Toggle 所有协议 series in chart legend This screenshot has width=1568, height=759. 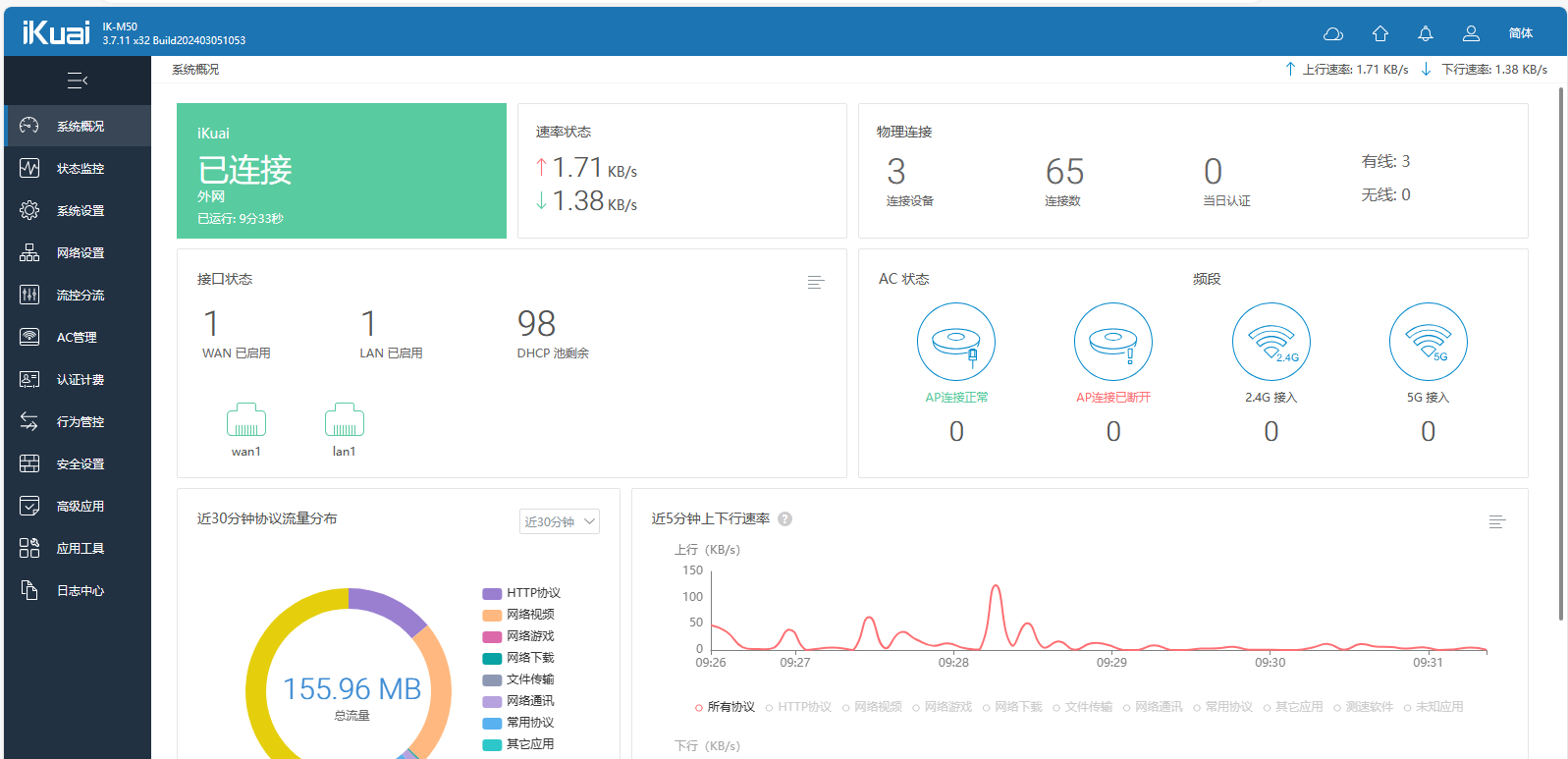(725, 707)
